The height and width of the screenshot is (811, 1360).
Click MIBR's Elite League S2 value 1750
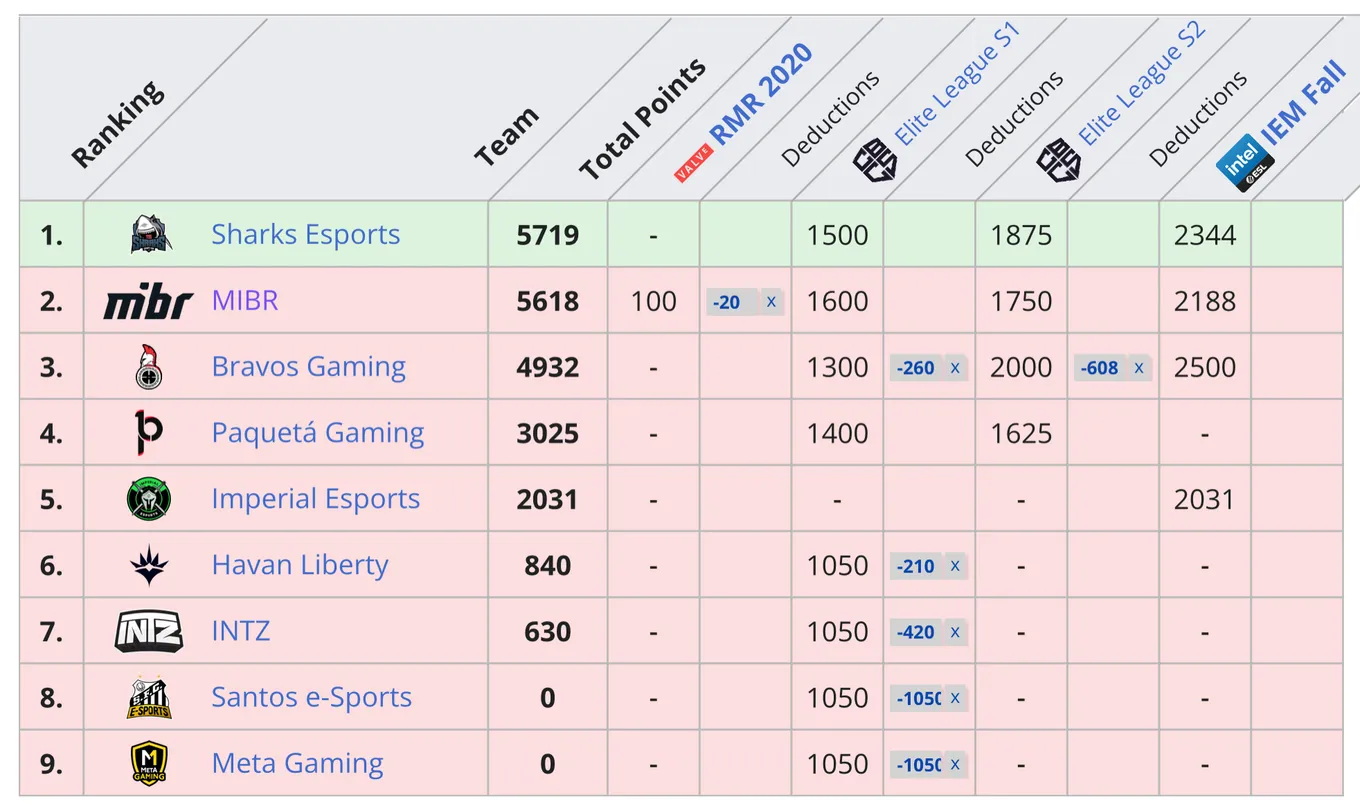click(1021, 301)
